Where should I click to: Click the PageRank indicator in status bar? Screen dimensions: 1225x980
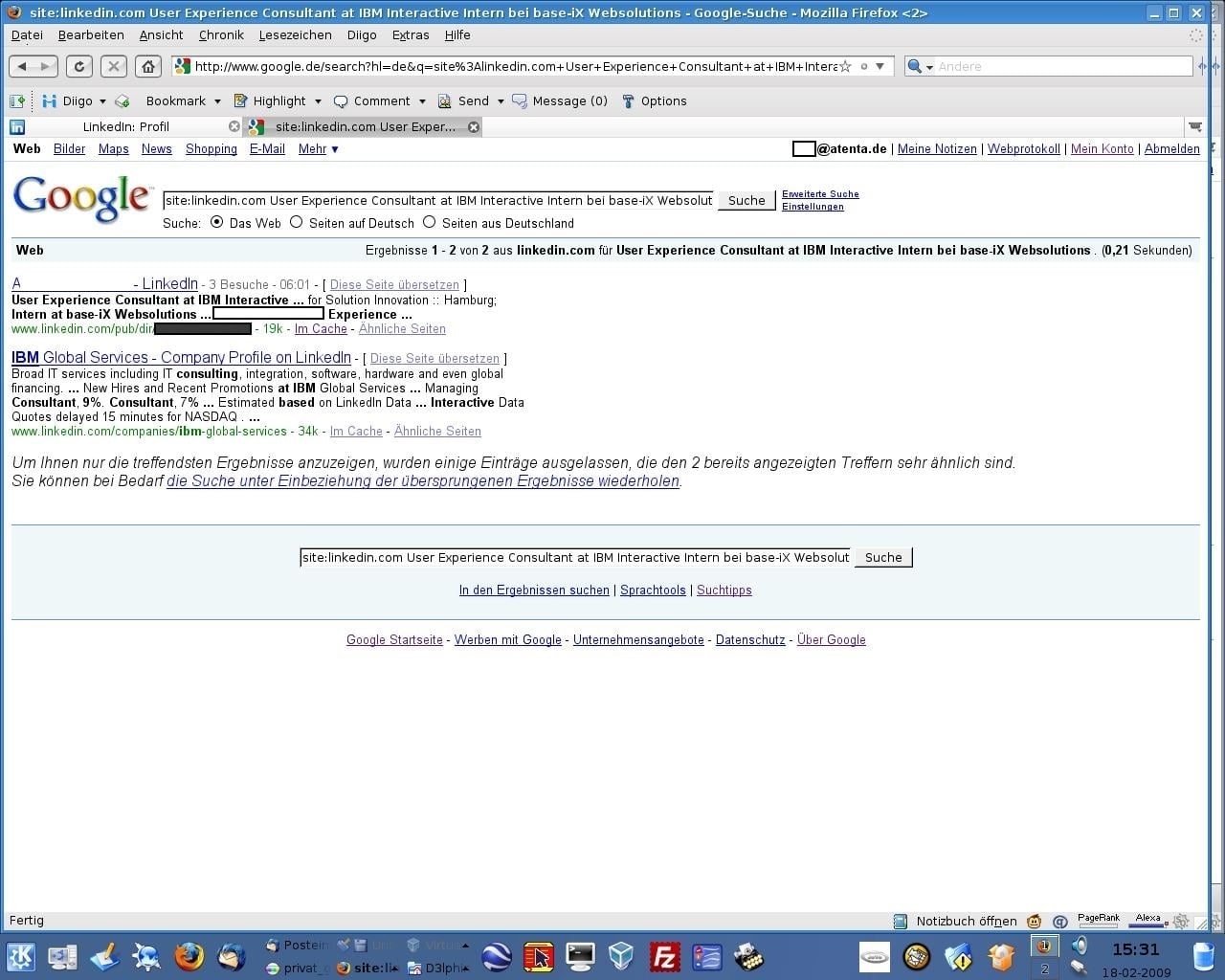1098,920
